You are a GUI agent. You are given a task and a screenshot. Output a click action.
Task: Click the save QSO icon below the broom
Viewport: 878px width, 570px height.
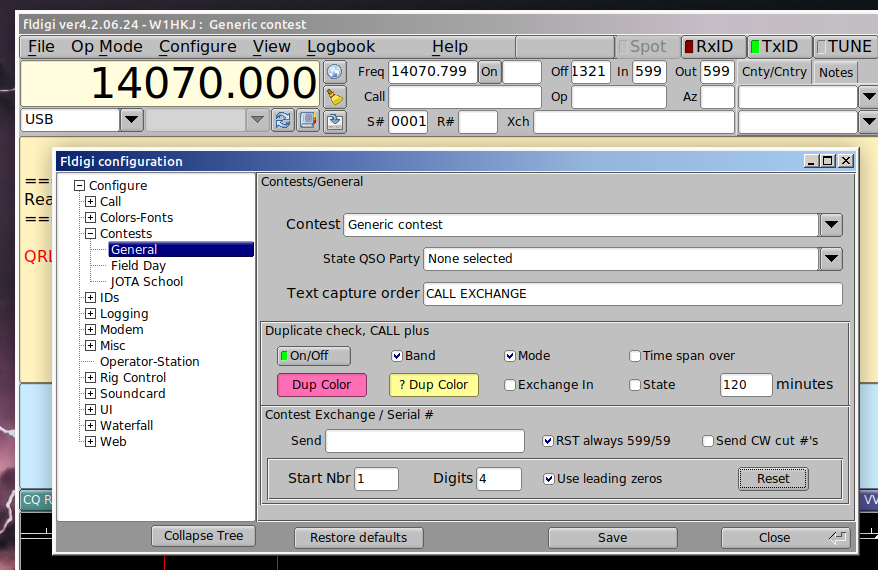pyautogui.click(x=335, y=121)
